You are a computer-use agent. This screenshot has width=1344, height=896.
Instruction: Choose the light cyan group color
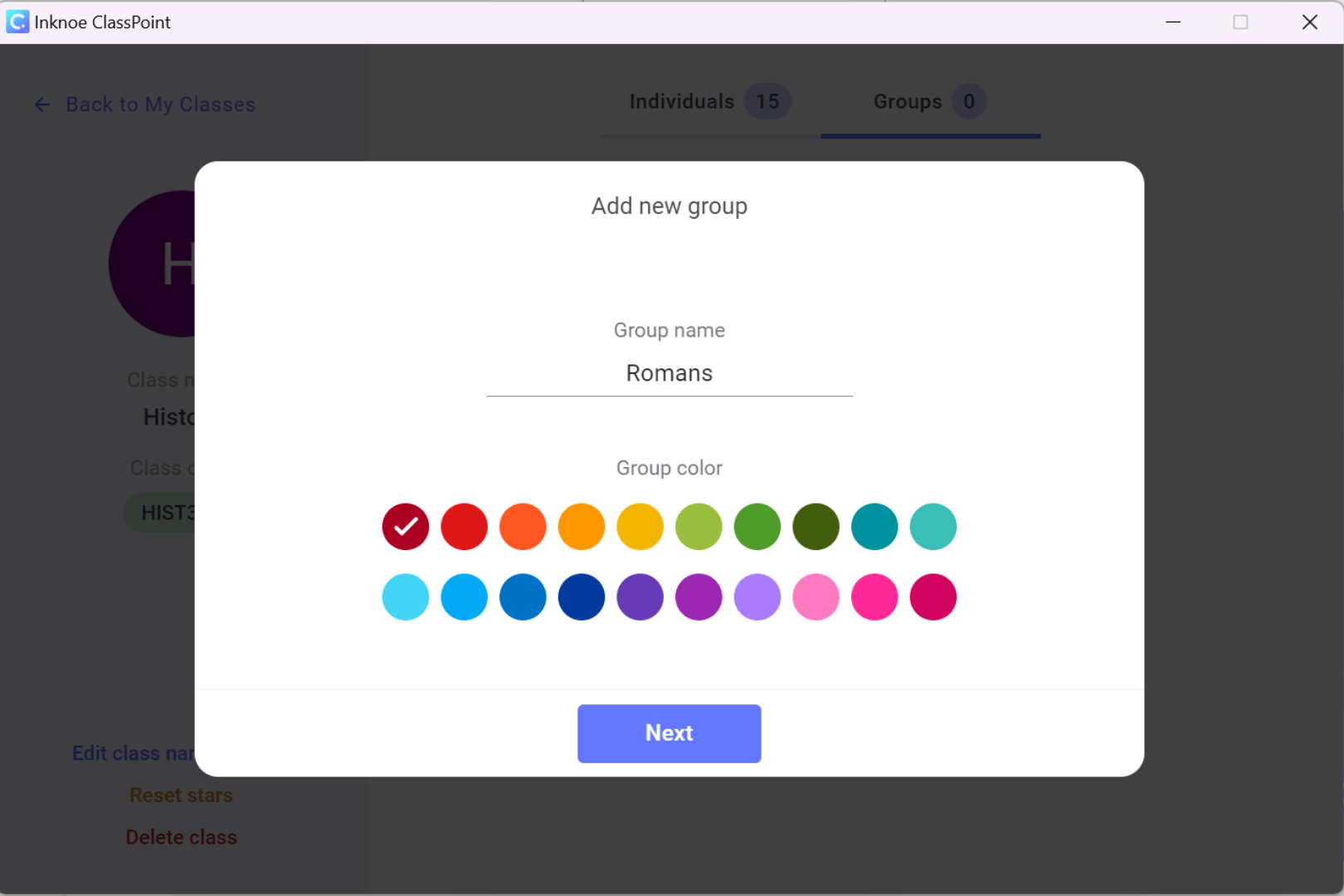pyautogui.click(x=406, y=597)
